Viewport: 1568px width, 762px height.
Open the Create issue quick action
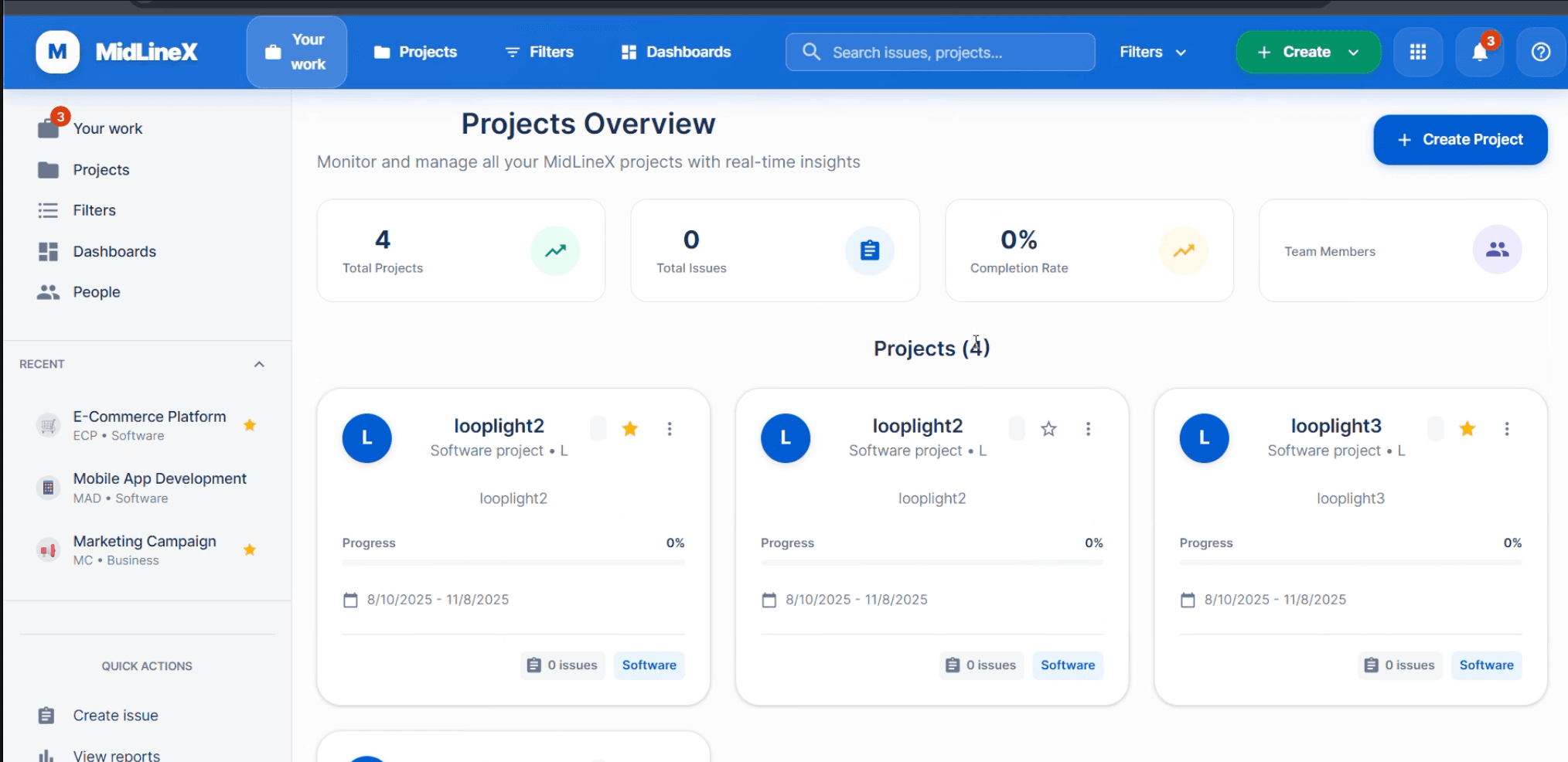(114, 715)
